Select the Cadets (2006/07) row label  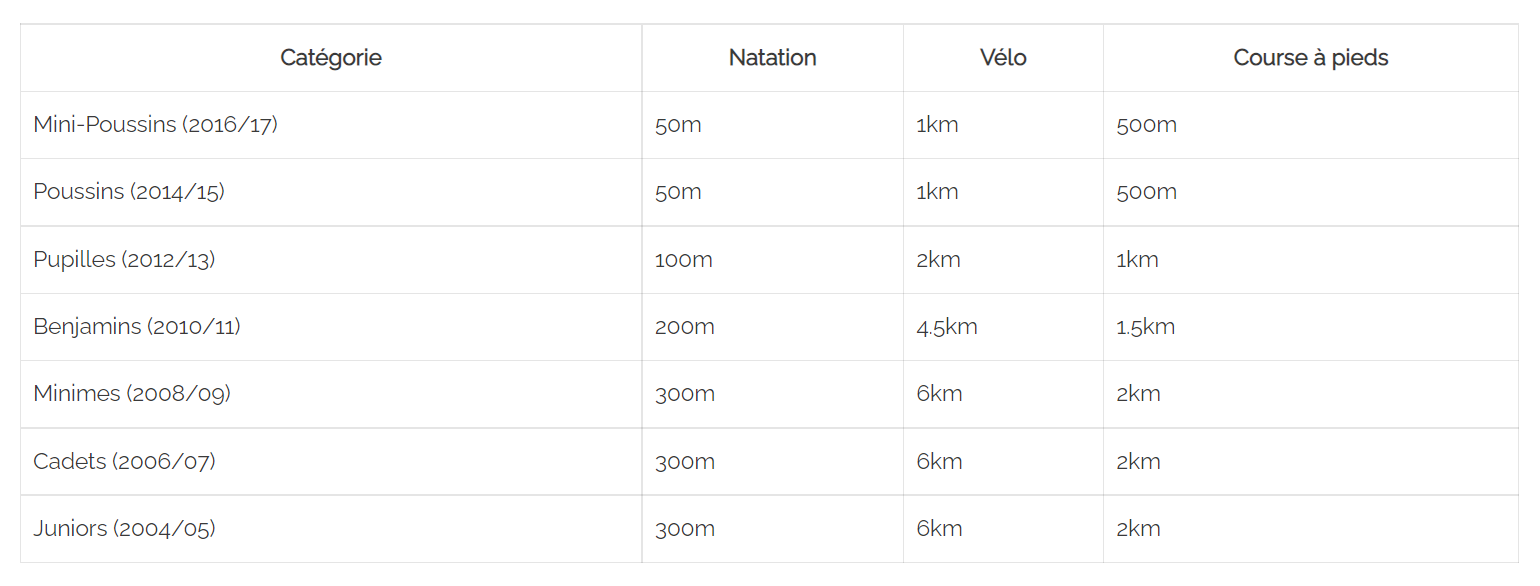tap(124, 462)
